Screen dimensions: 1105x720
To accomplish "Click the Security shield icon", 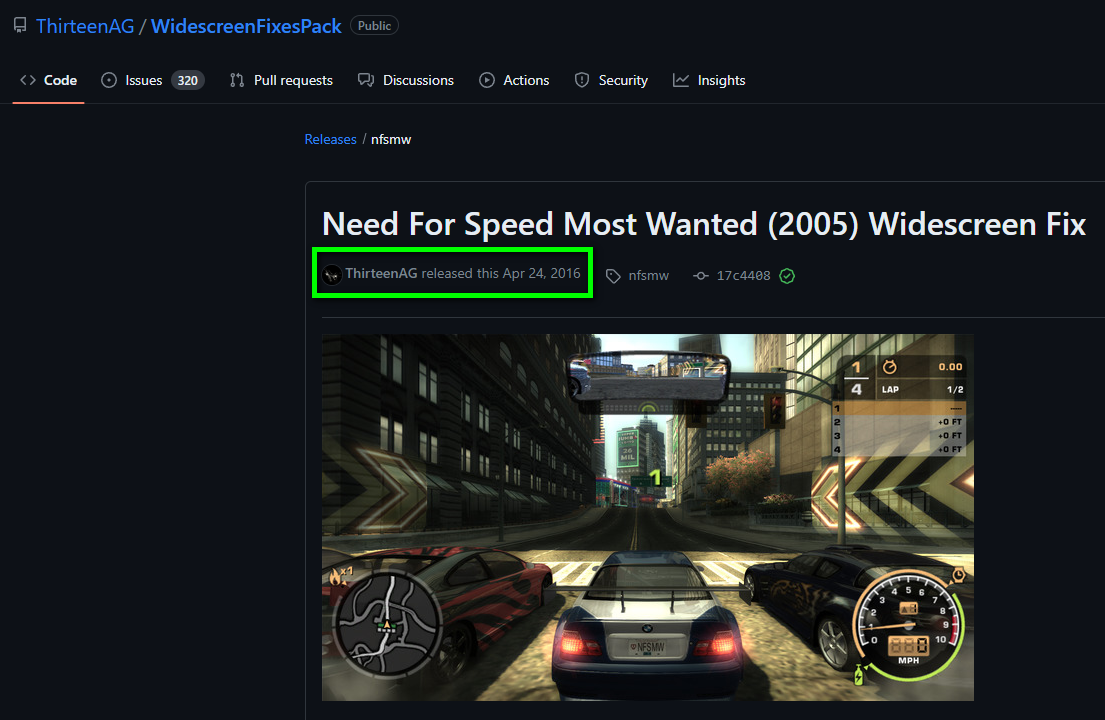I will [x=581, y=80].
